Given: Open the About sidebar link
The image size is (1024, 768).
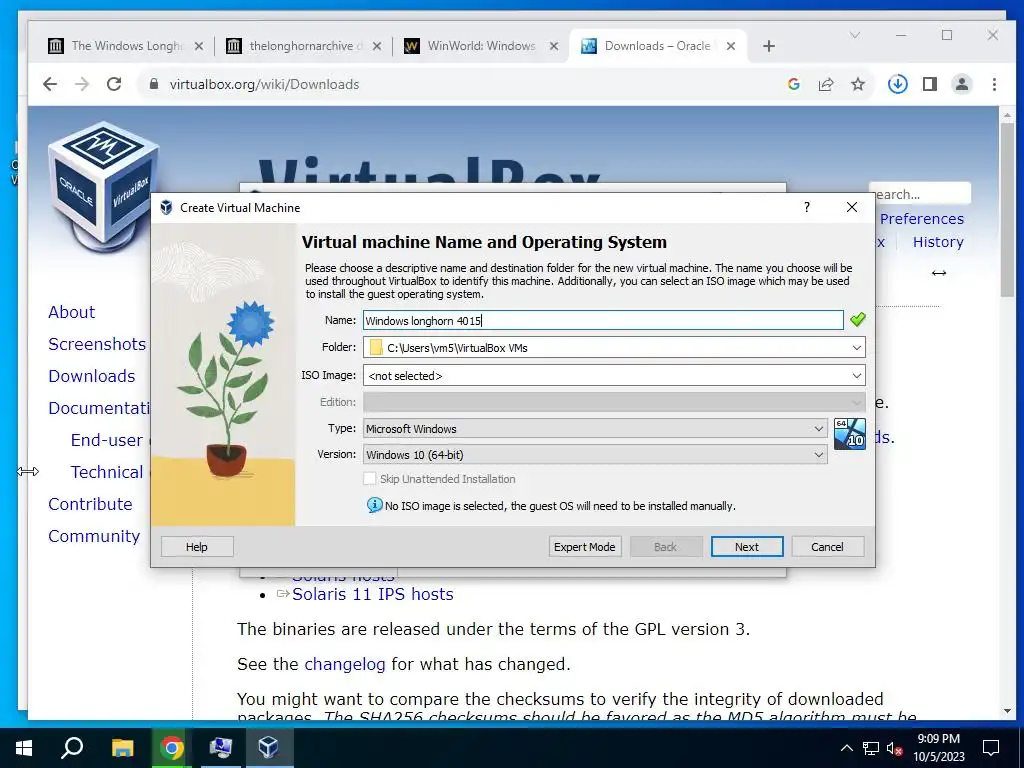Looking at the screenshot, I should pyautogui.click(x=71, y=312).
